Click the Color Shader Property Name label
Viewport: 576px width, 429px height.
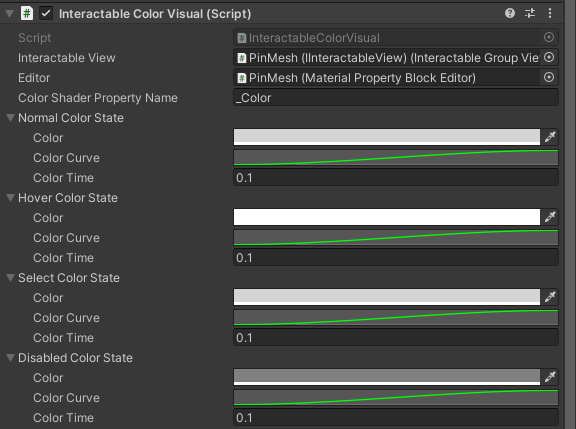tap(98, 98)
